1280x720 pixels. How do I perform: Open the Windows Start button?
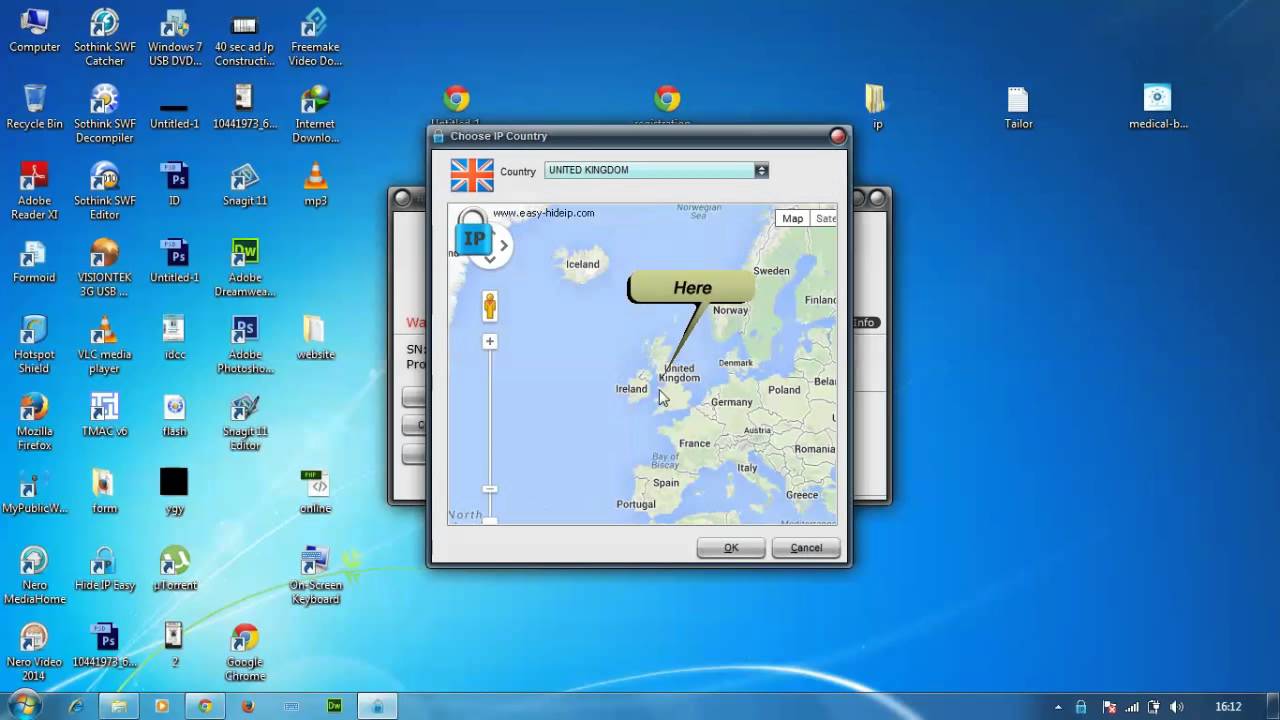pos(25,706)
